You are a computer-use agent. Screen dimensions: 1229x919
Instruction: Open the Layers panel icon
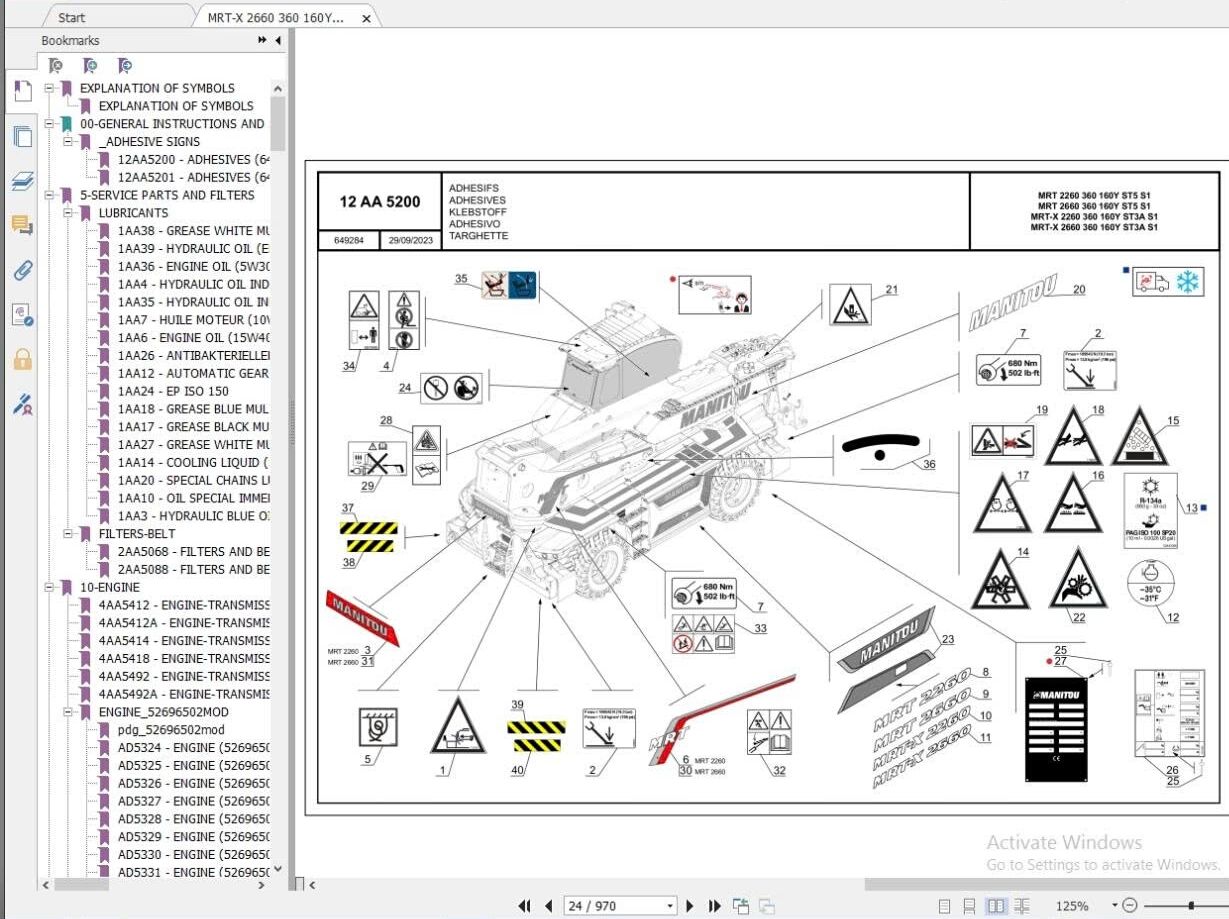pyautogui.click(x=22, y=181)
